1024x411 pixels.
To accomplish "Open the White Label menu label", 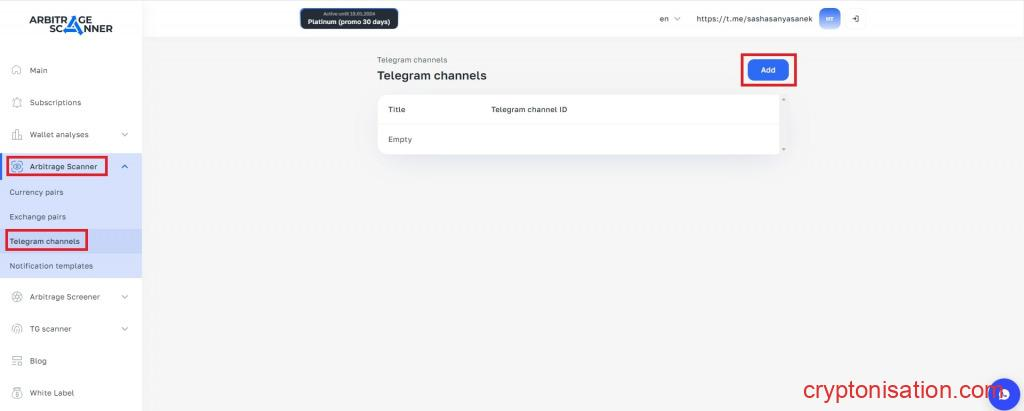I will [52, 393].
